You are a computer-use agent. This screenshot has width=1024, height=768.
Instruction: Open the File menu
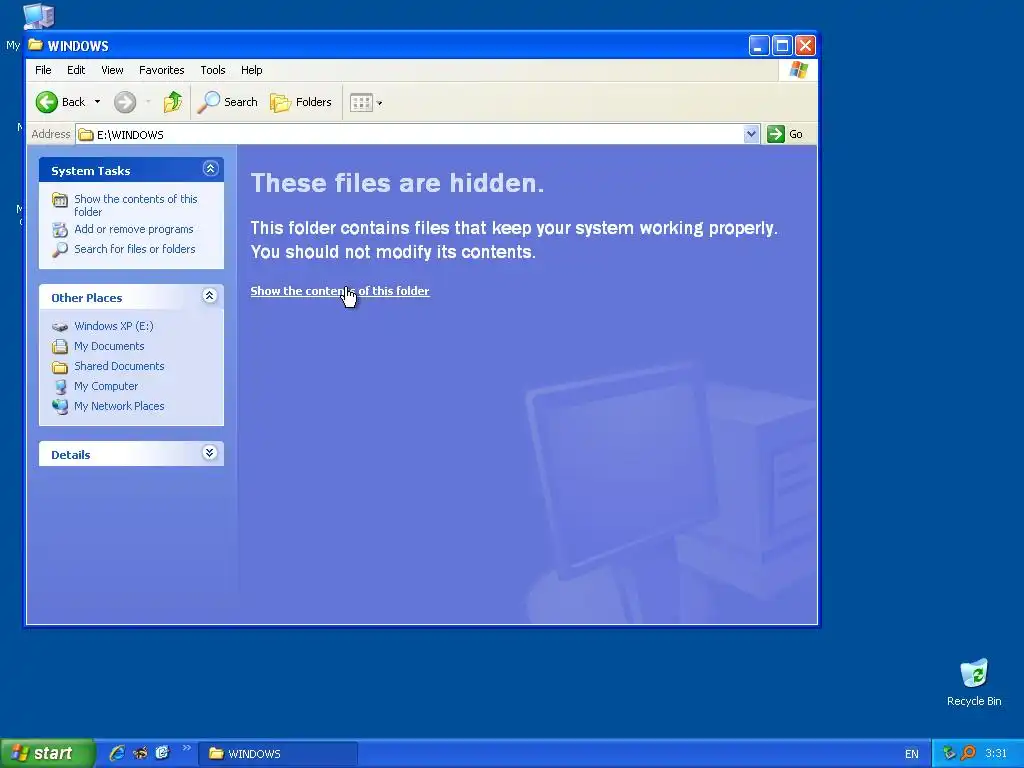point(43,70)
